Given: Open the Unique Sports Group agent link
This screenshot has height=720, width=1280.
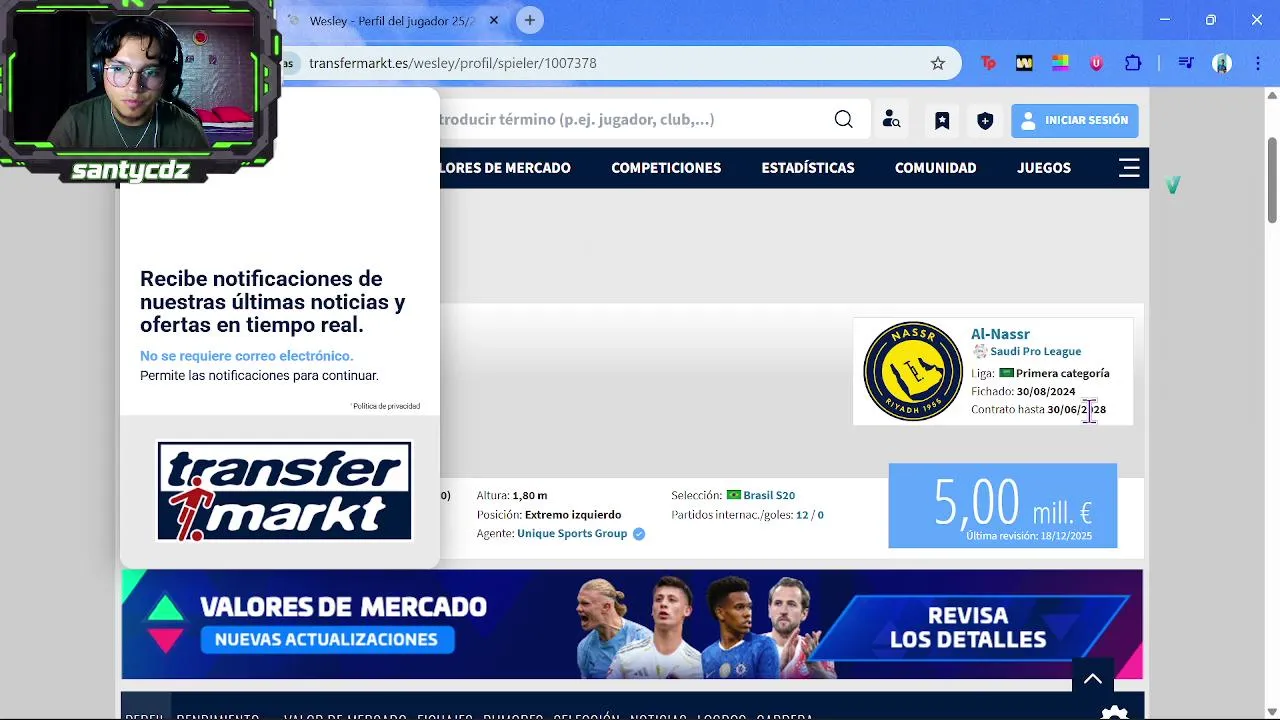Looking at the screenshot, I should tap(572, 534).
